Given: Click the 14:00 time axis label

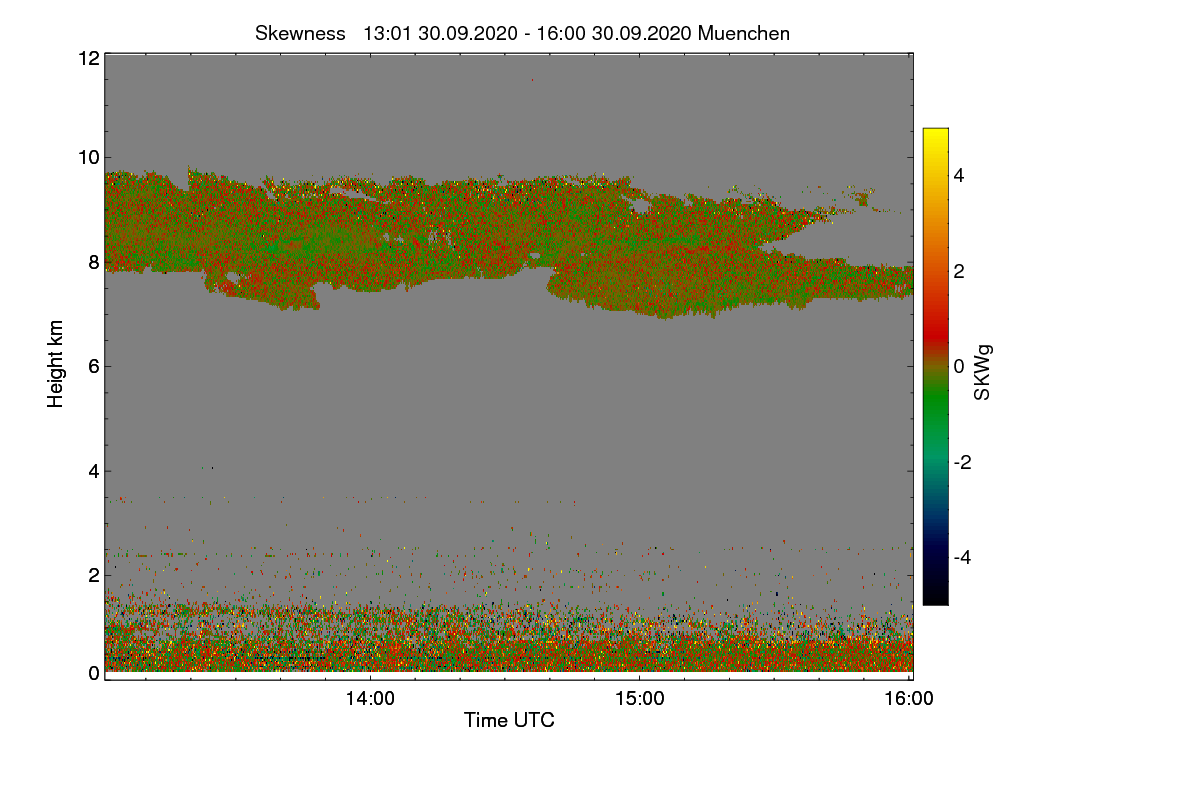Looking at the screenshot, I should [x=370, y=699].
